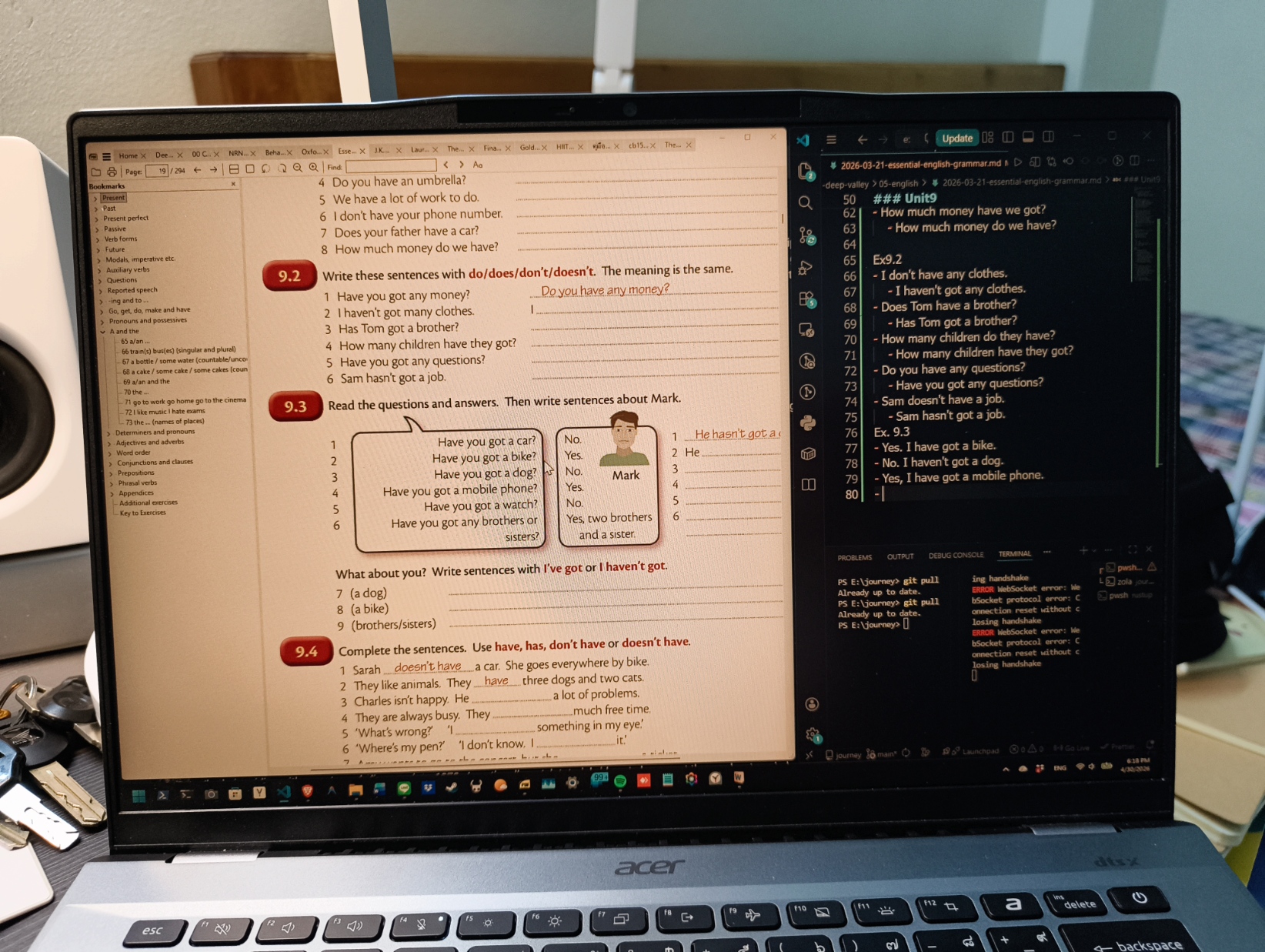The height and width of the screenshot is (952, 1265).
Task: Open VS Code Extensions view
Action: tap(807, 299)
